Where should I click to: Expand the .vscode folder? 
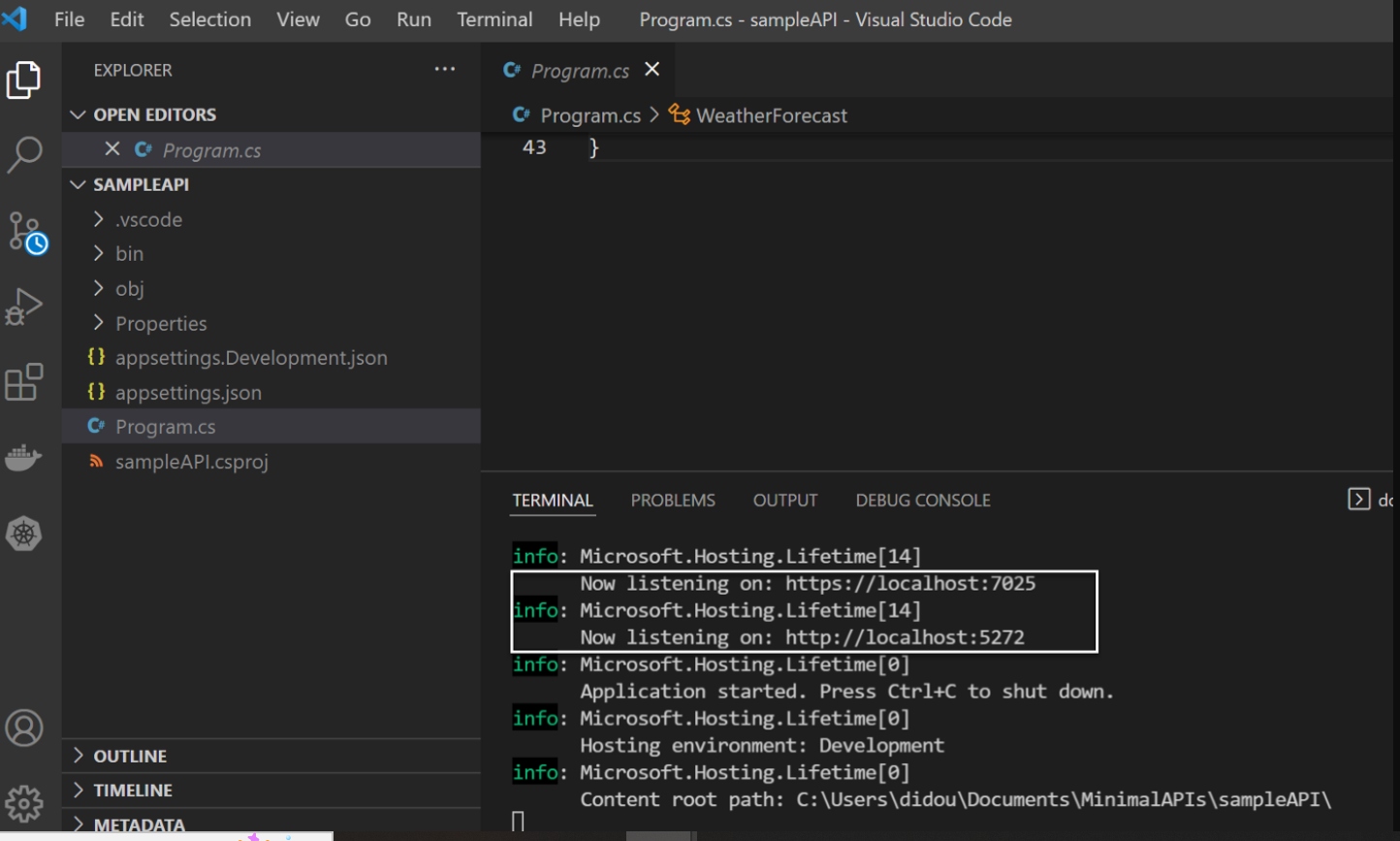coord(148,219)
